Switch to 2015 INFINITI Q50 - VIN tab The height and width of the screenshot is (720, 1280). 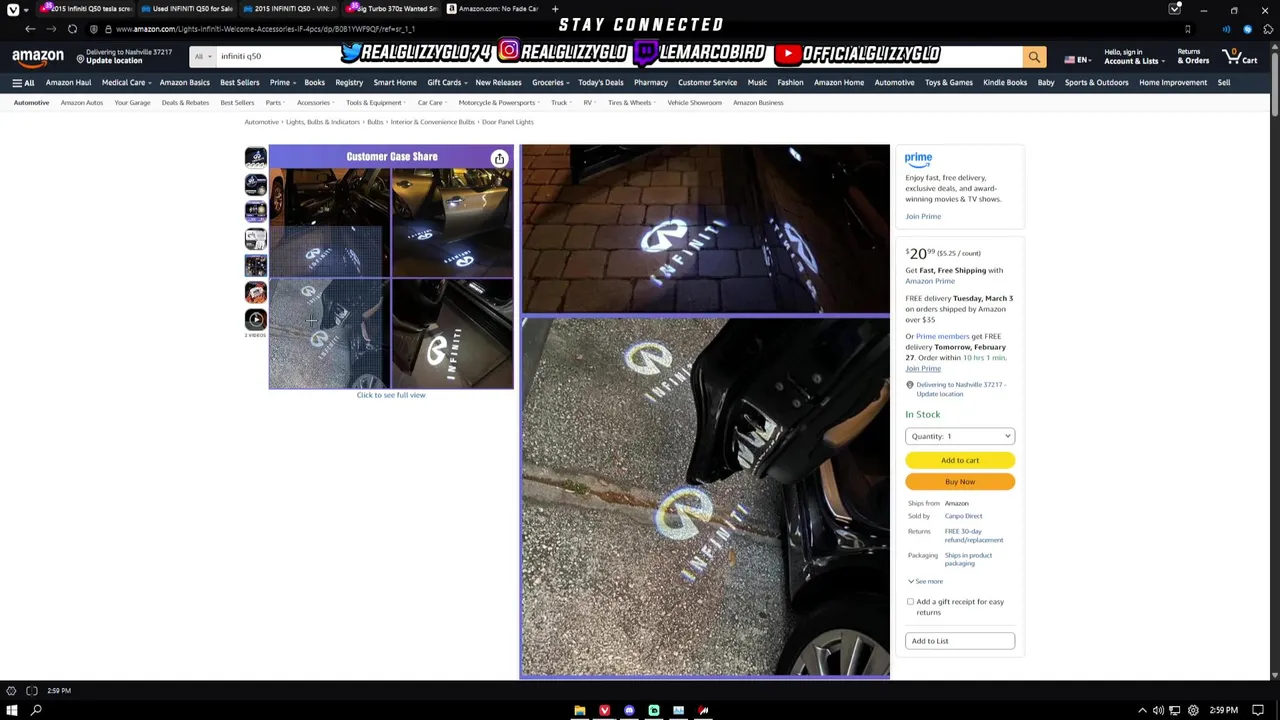click(x=289, y=9)
